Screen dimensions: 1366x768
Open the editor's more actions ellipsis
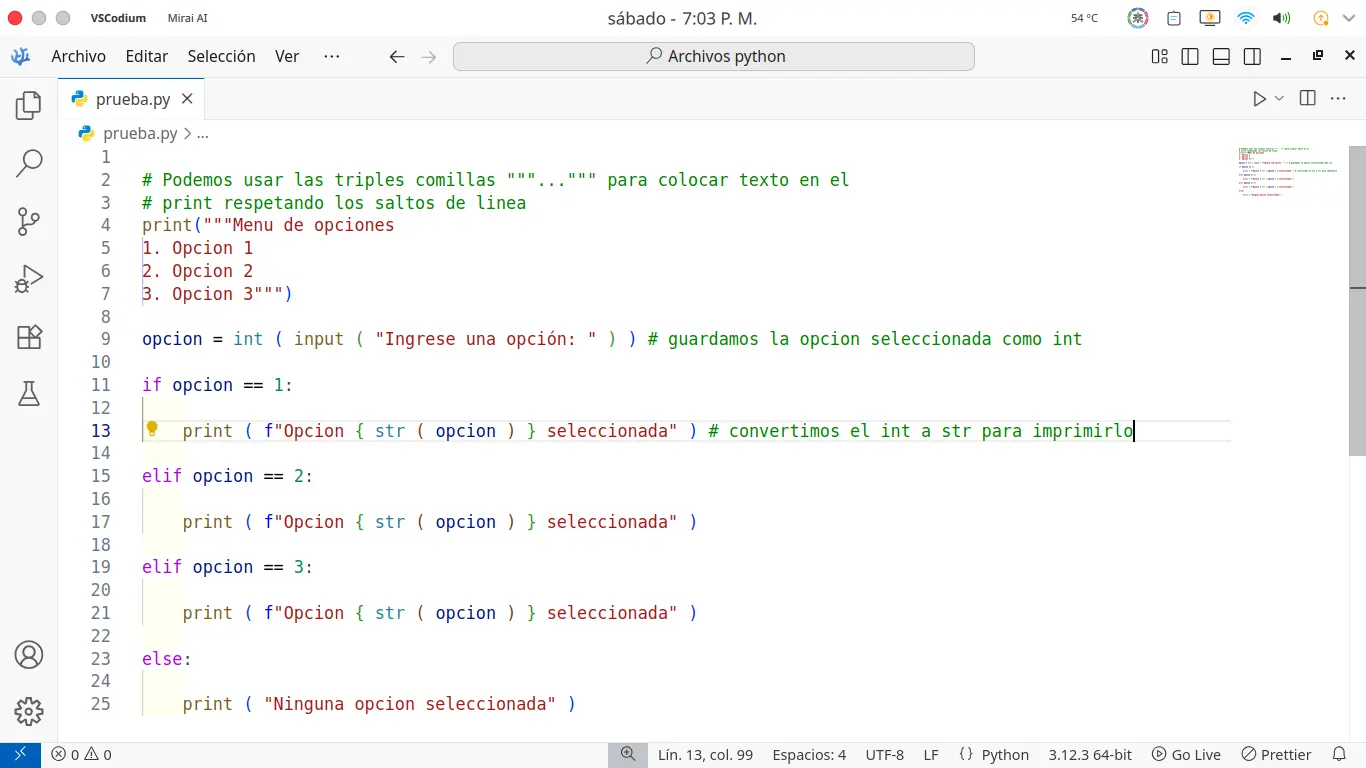(1337, 98)
